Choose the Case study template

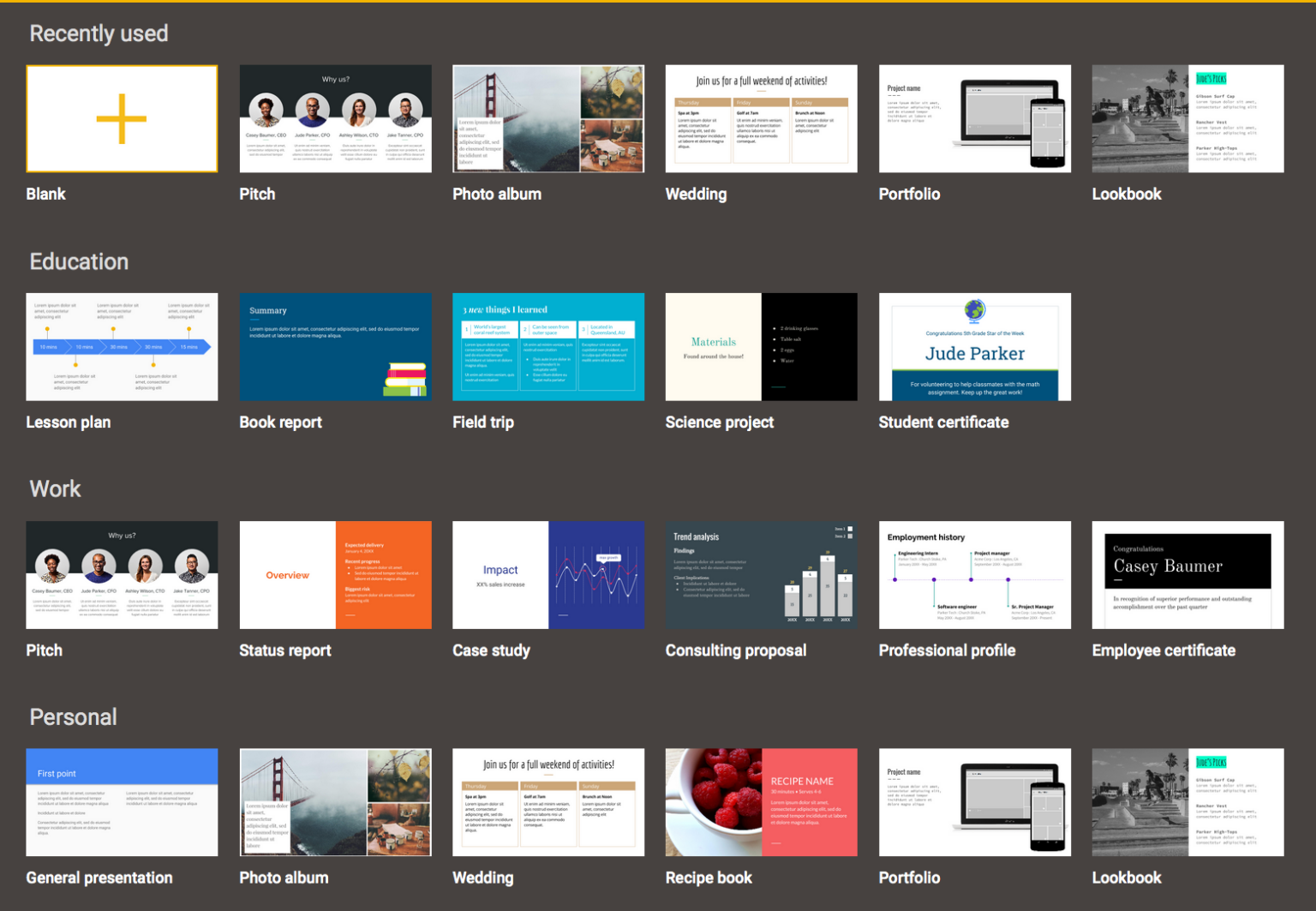pyautogui.click(x=547, y=574)
